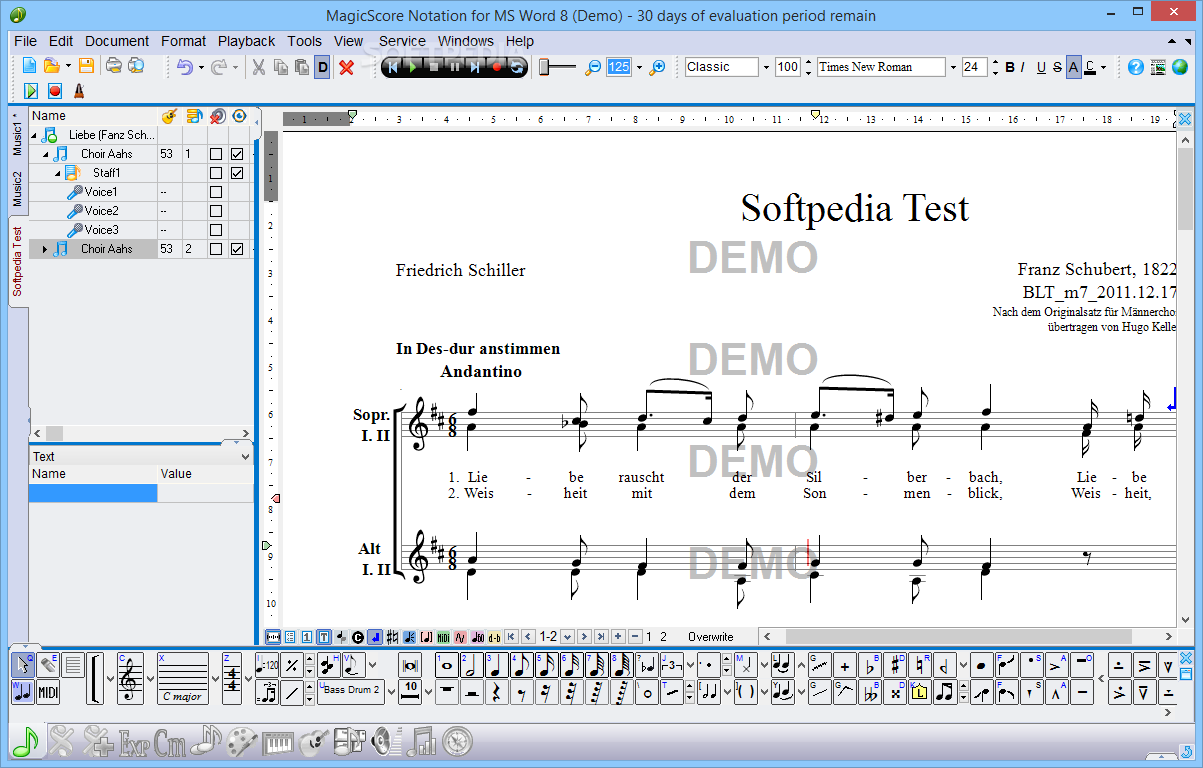Select the treble clef tool
This screenshot has height=768, width=1203.
(x=131, y=678)
